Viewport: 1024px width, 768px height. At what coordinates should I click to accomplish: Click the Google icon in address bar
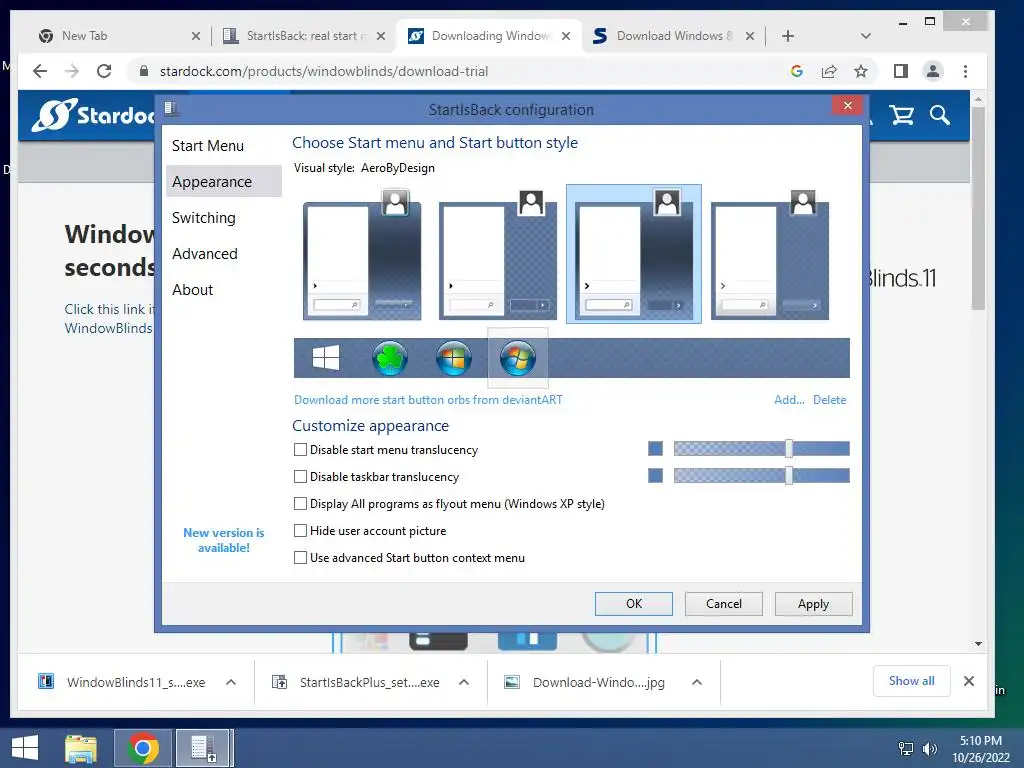coord(797,71)
